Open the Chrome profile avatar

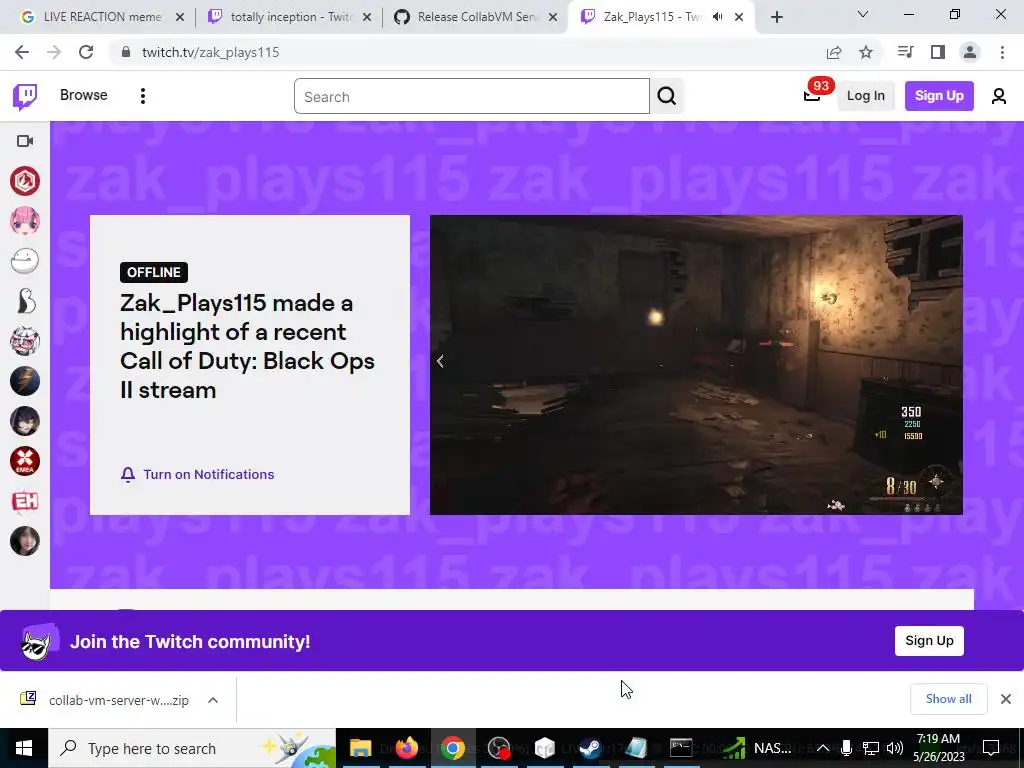pyautogui.click(x=970, y=52)
